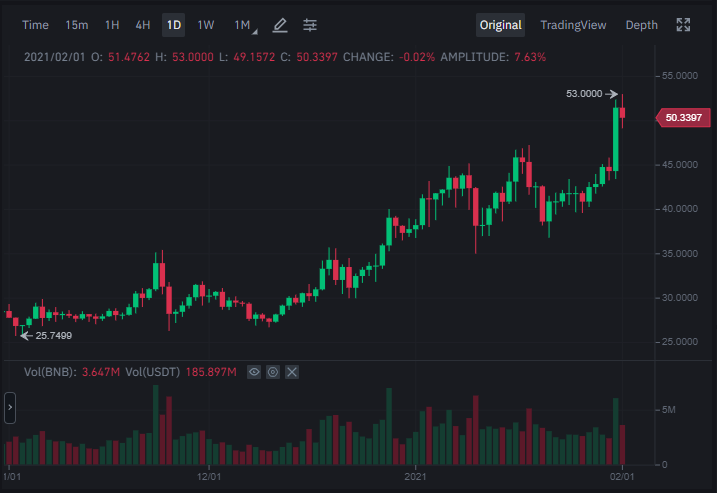
Task: Remove the volume indicator with X
Action: coord(292,372)
